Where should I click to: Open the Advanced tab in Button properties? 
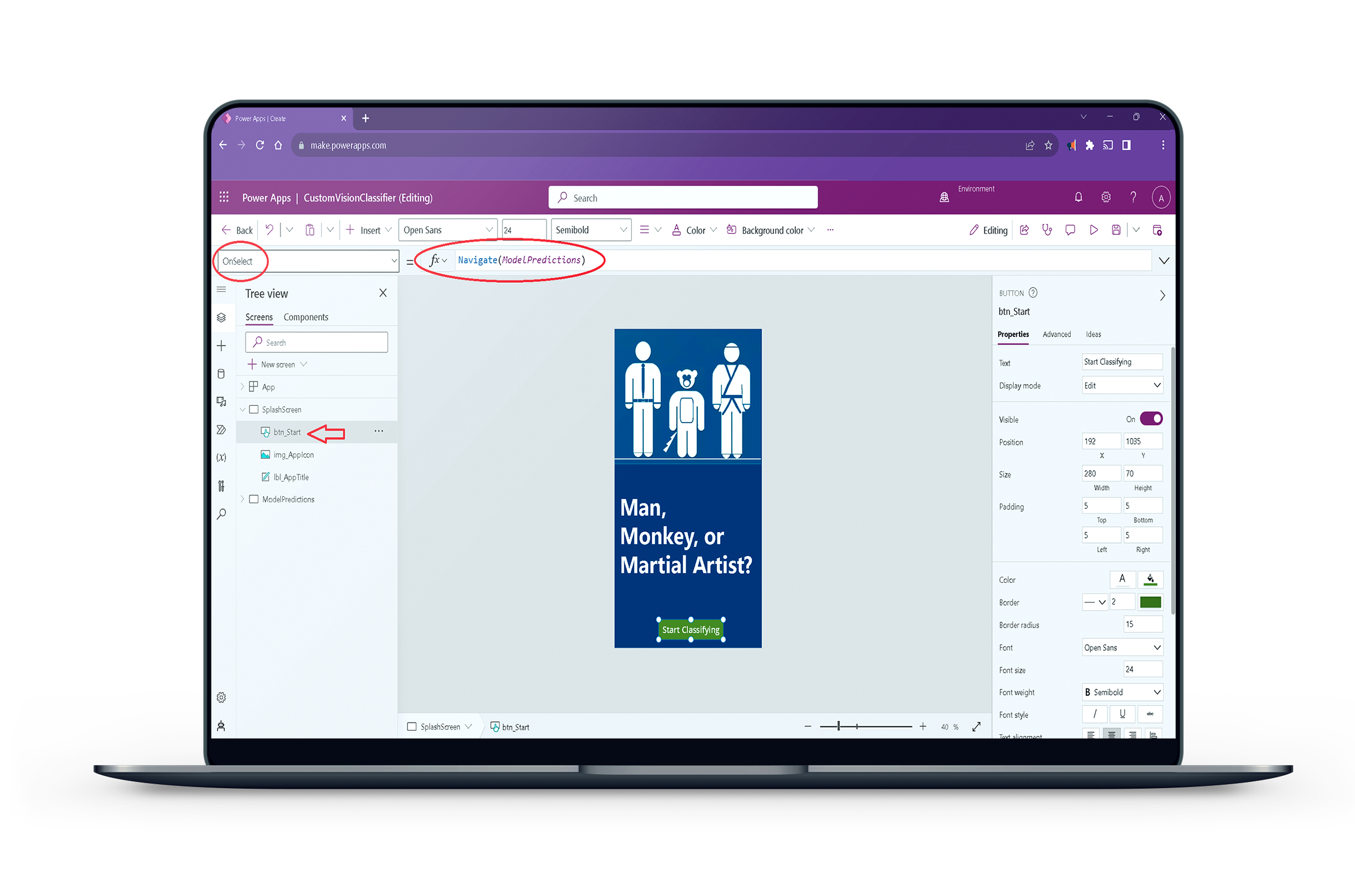tap(1057, 335)
